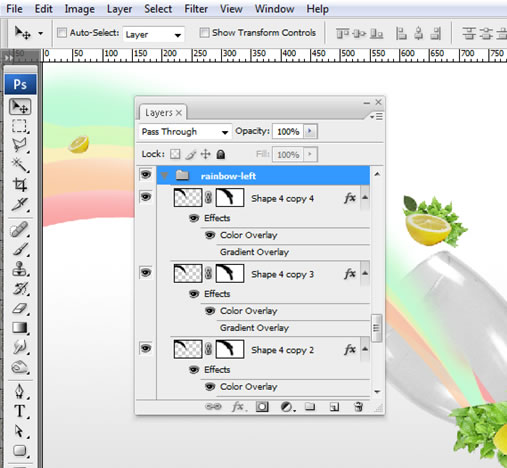Image resolution: width=507 pixels, height=468 pixels.
Task: Open the Layer menu
Action: tap(119, 9)
